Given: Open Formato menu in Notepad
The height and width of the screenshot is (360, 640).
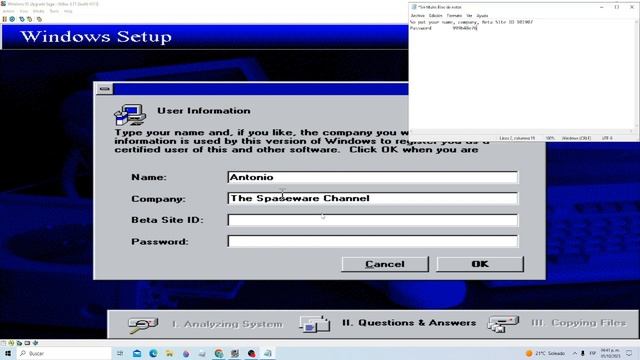Looking at the screenshot, I should click(x=454, y=16).
